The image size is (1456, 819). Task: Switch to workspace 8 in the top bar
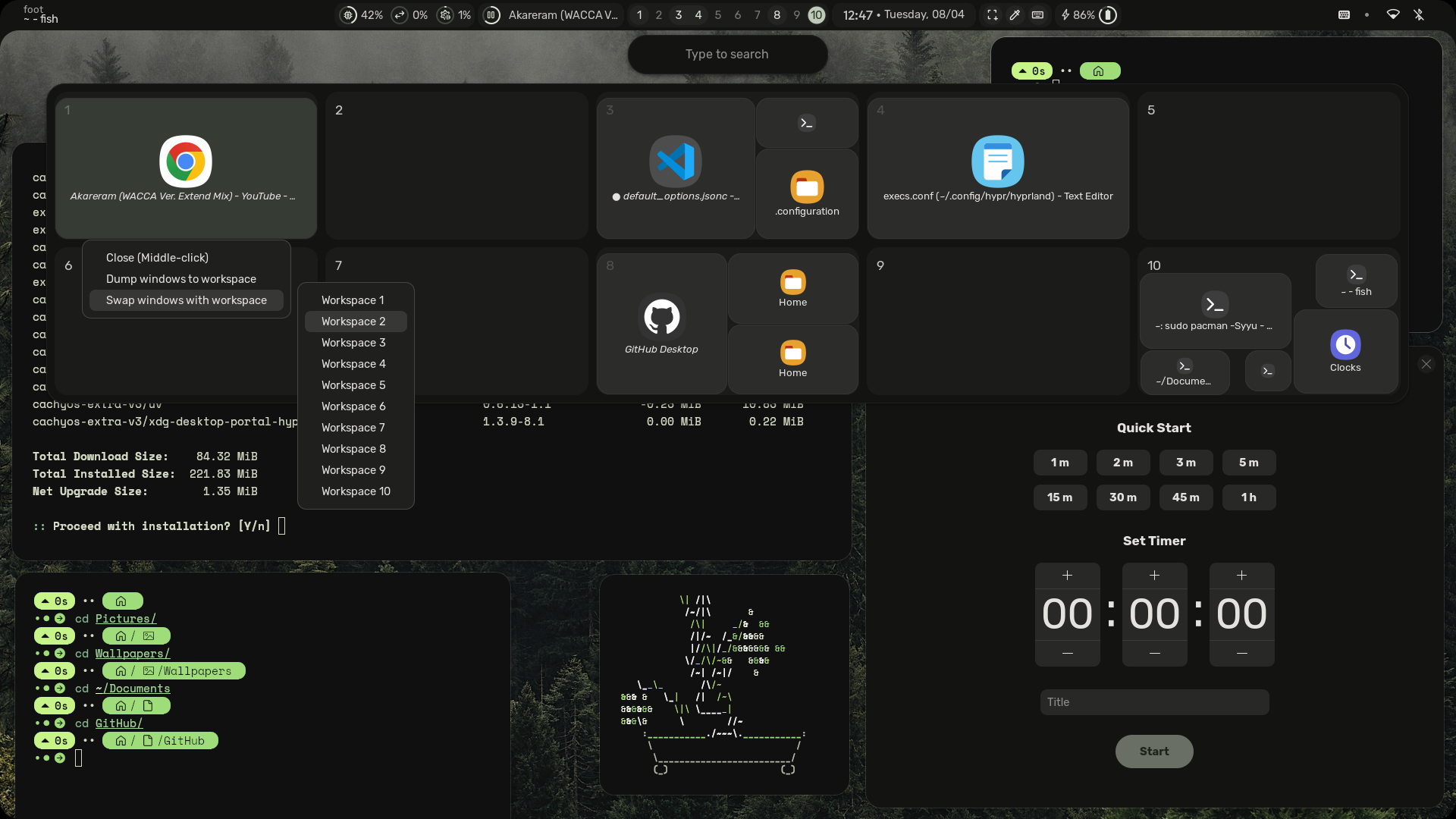click(x=777, y=14)
